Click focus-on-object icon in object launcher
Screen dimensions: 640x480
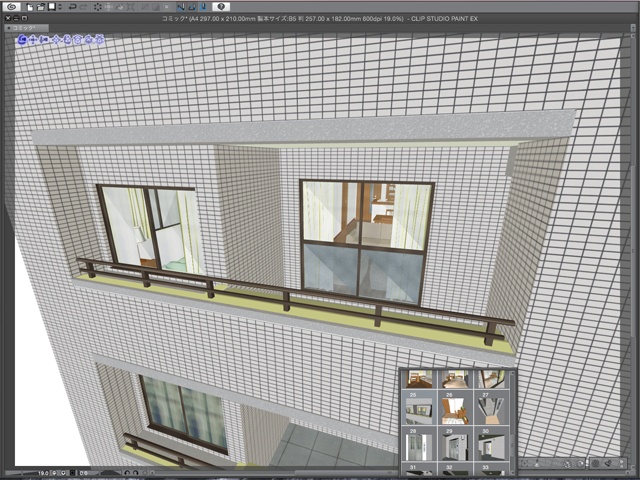tap(525, 464)
